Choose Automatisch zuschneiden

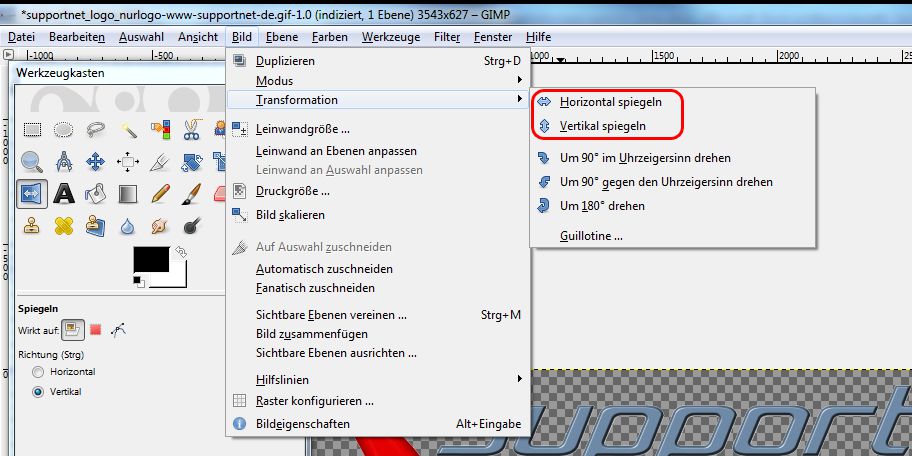click(378, 269)
